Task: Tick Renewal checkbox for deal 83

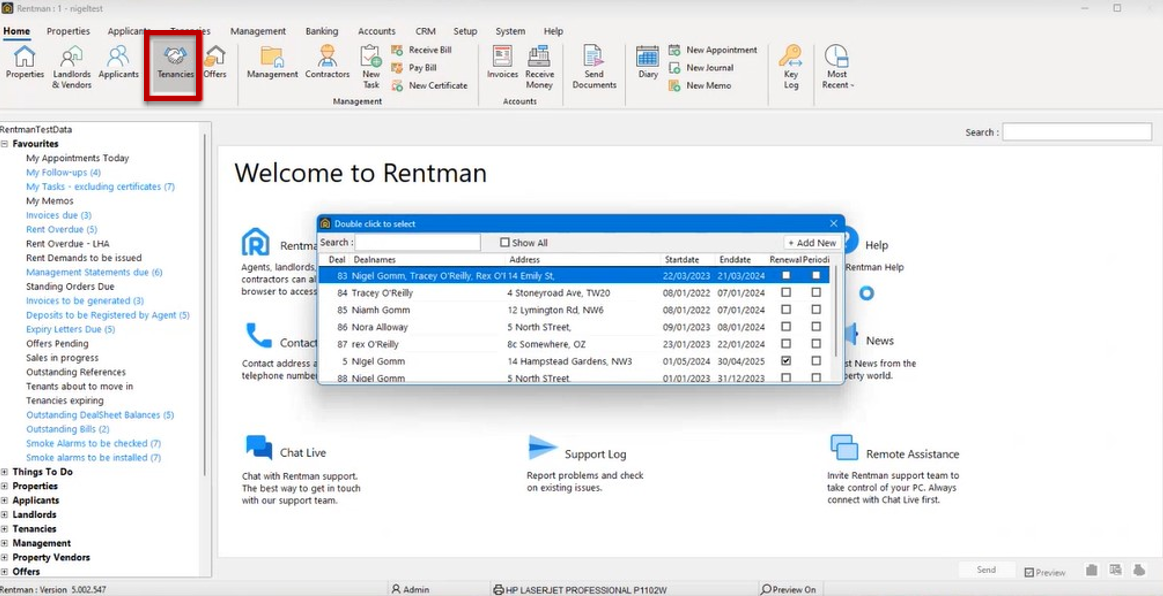Action: pyautogui.click(x=785, y=275)
